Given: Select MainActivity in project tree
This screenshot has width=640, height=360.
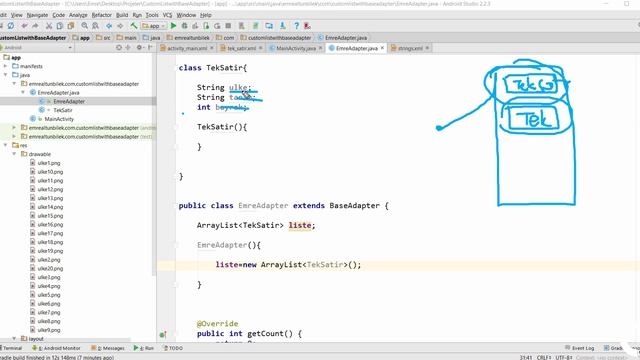Looking at the screenshot, I should tap(59, 119).
